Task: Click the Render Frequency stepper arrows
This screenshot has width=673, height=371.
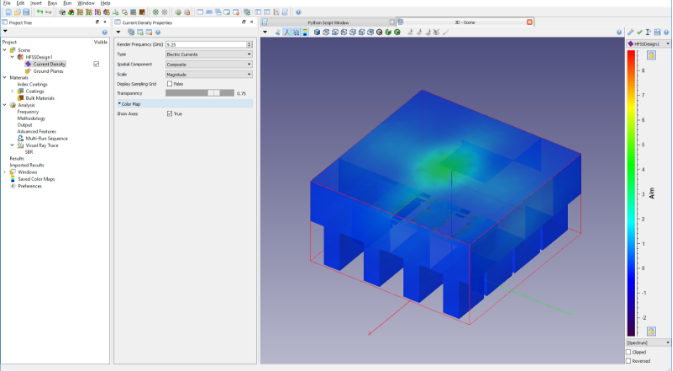Action: pos(249,45)
